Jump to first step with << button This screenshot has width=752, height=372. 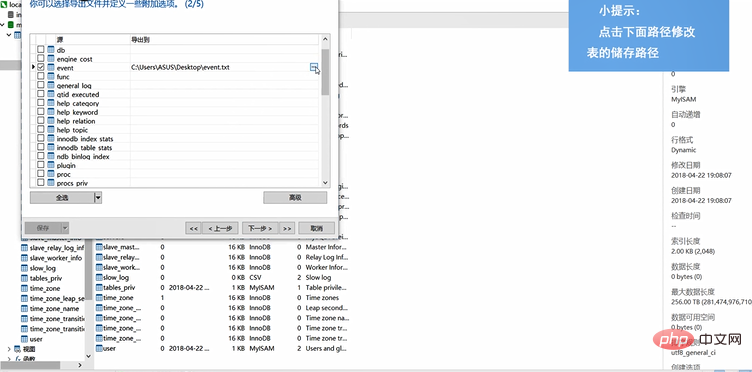pyautogui.click(x=193, y=229)
